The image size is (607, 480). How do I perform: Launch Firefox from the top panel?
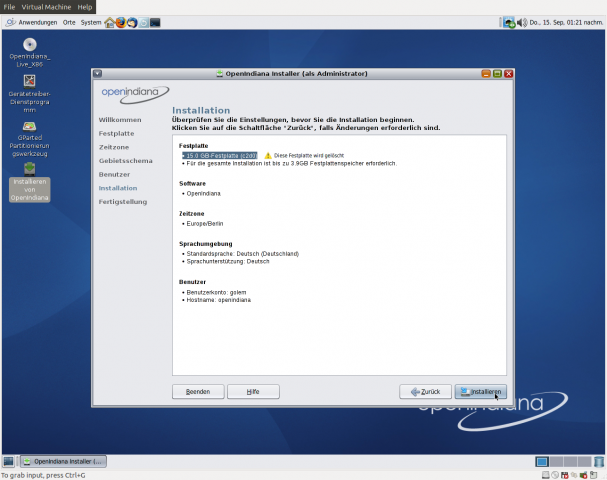121,22
